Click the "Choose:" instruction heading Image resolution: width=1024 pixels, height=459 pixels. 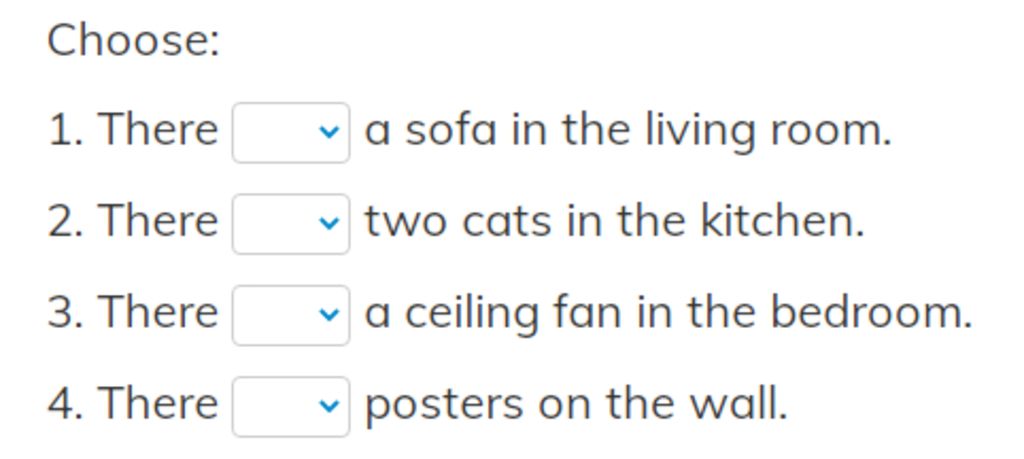134,40
